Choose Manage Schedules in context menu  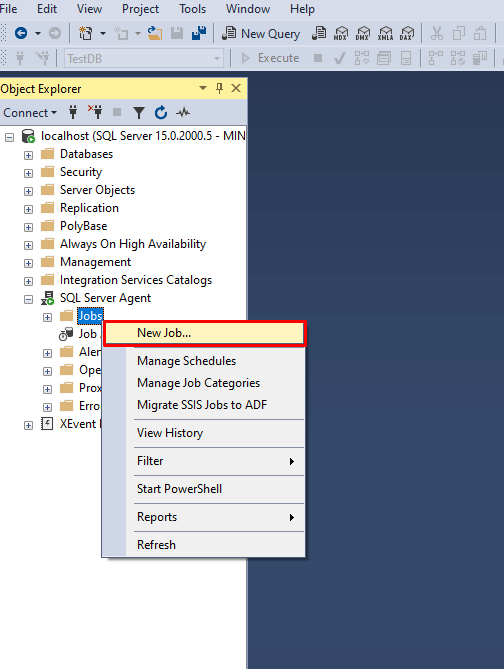(186, 361)
